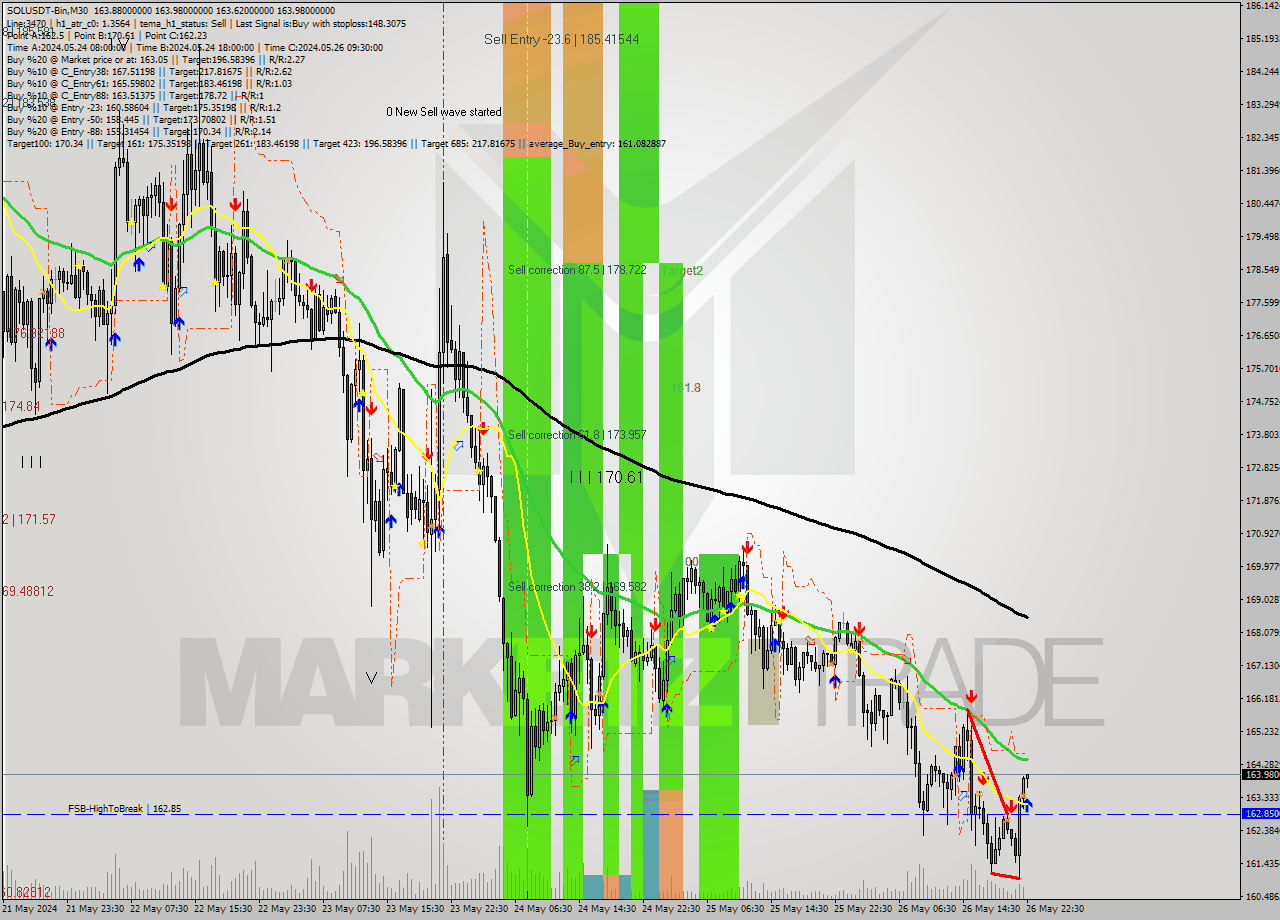
Task: Click price axis value 180.440
Action: click(x=1262, y=203)
